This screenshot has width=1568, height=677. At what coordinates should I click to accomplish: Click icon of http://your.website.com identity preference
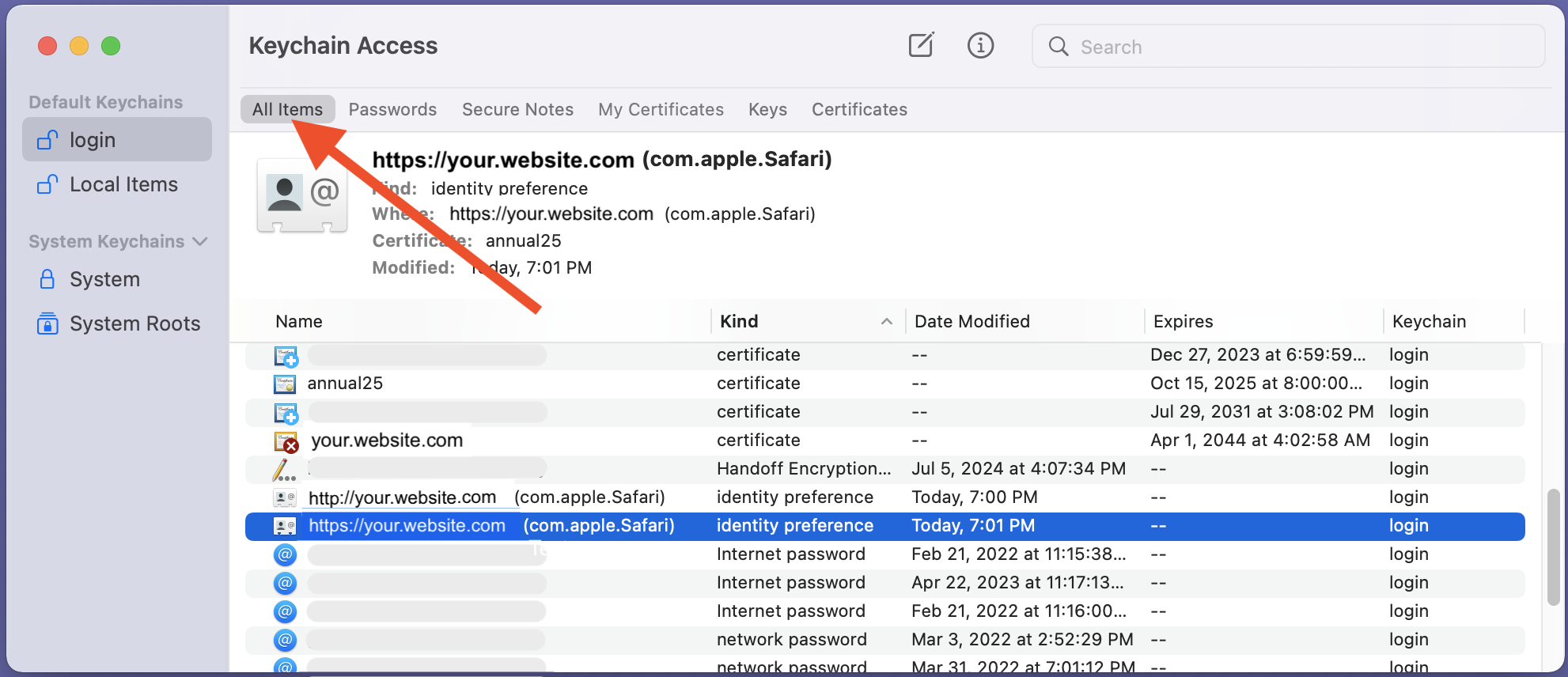coord(285,497)
